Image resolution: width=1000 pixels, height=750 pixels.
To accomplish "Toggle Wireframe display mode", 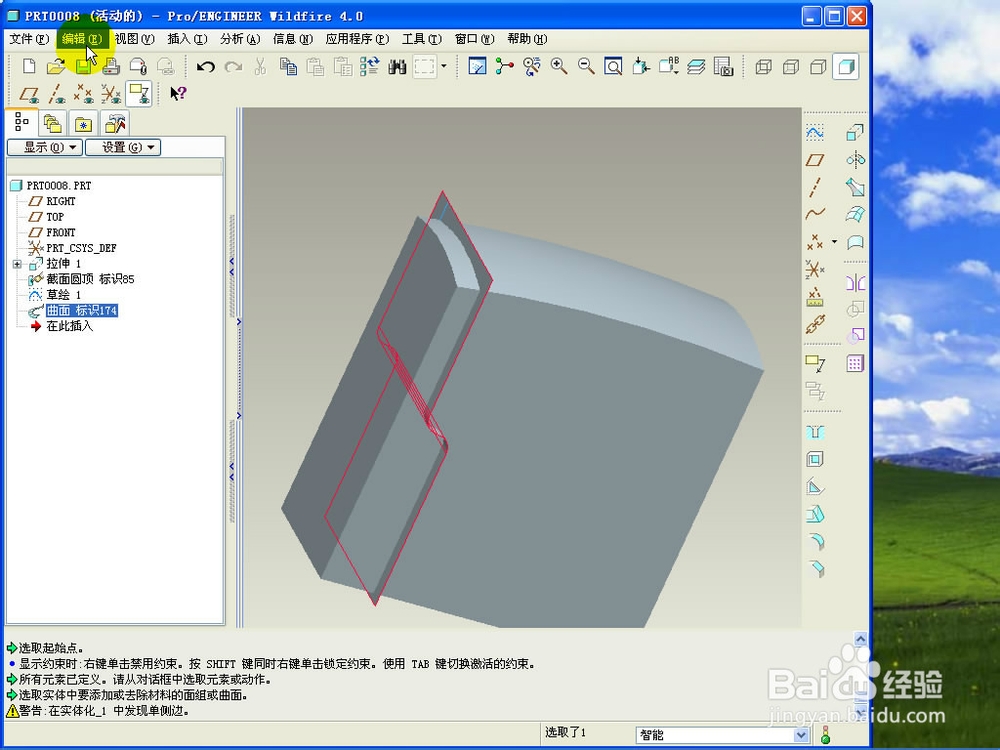I will point(763,66).
